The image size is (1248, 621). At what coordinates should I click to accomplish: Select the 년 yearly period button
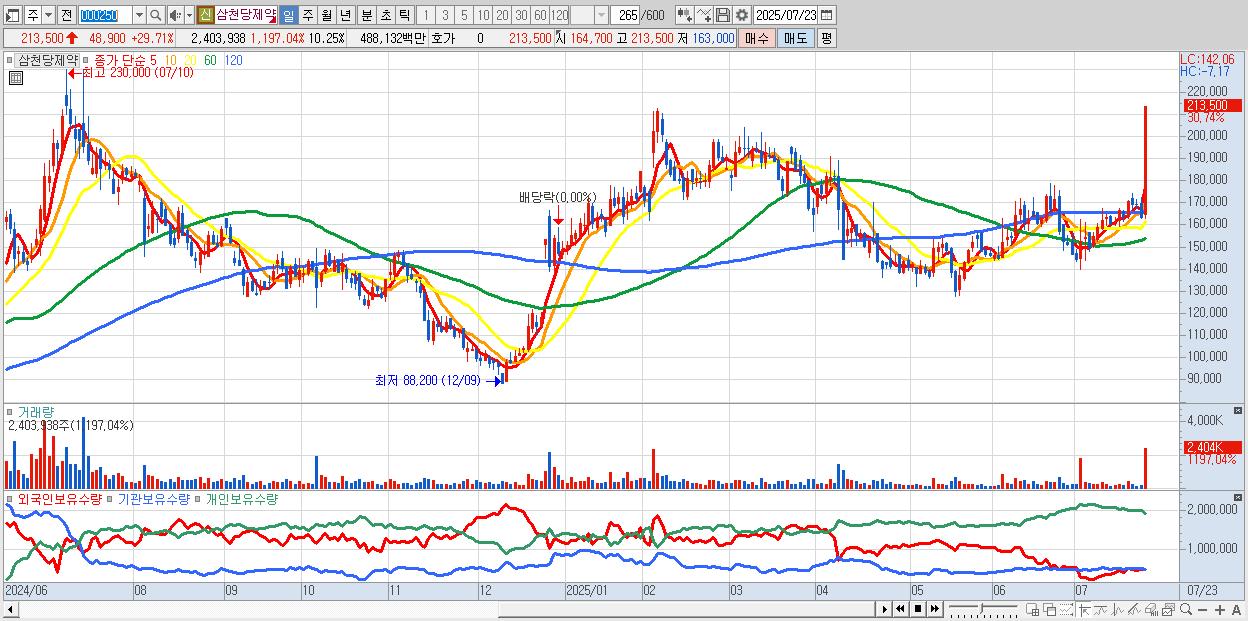345,15
